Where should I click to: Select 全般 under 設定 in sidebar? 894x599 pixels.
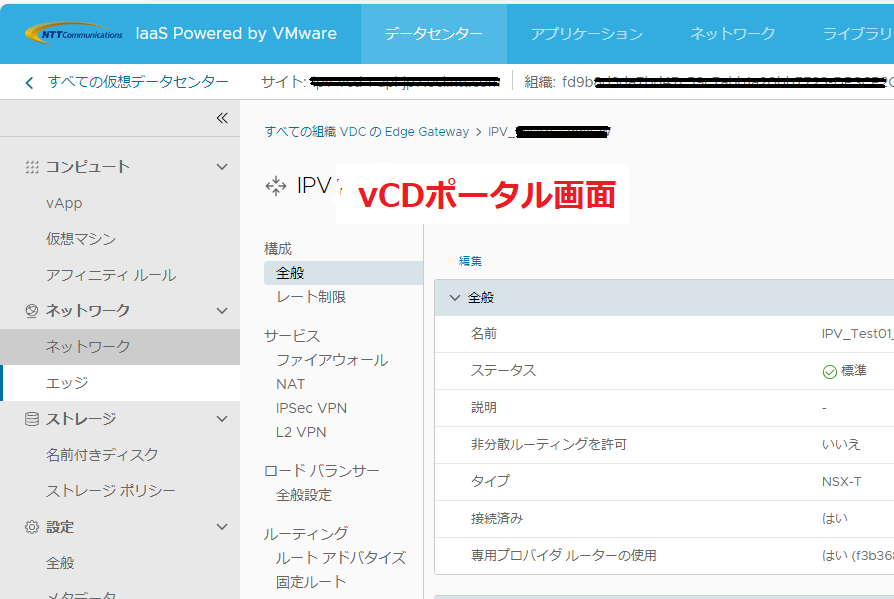[60, 563]
